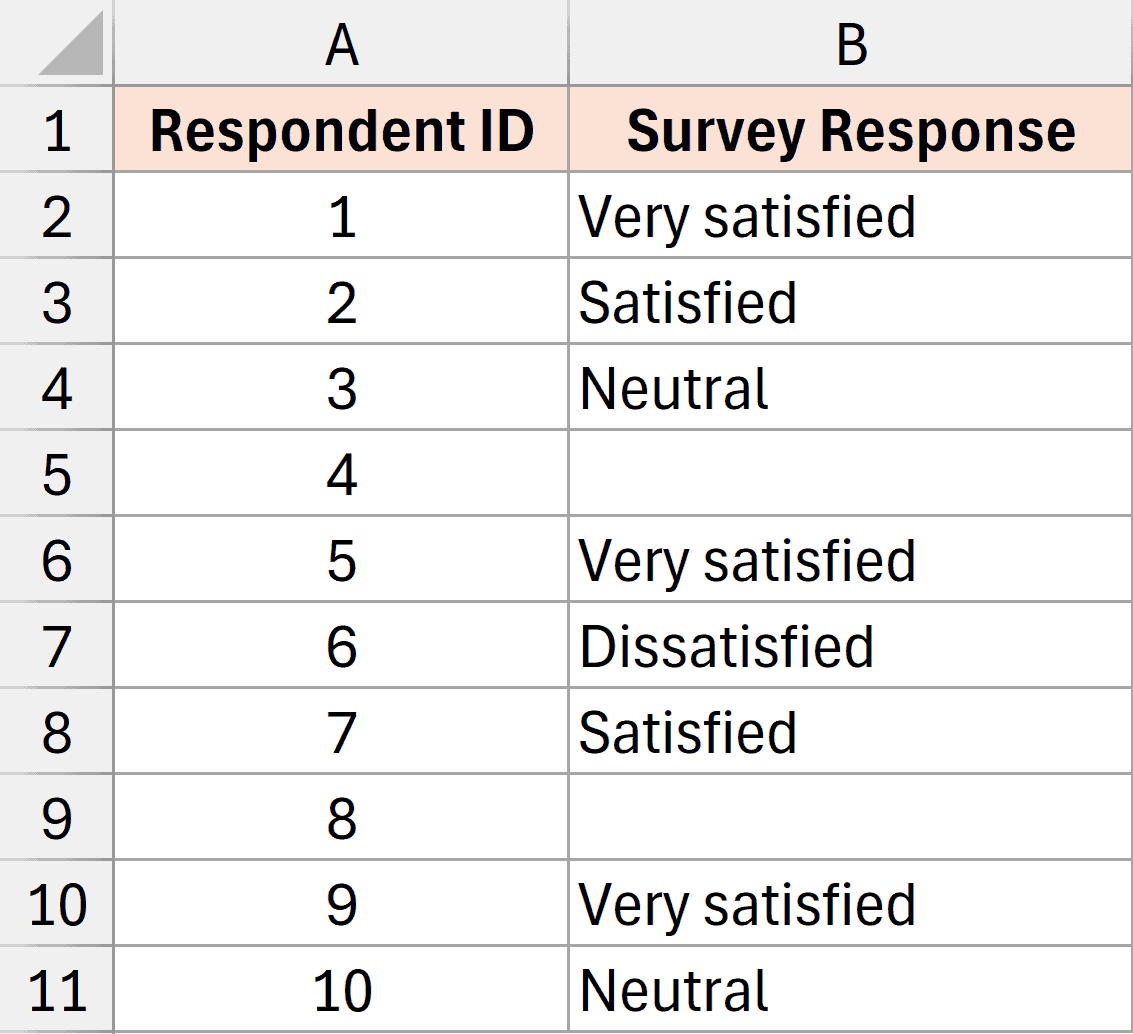Click the empty response cell for respondent 4
The image size is (1133, 1034).
(849, 474)
